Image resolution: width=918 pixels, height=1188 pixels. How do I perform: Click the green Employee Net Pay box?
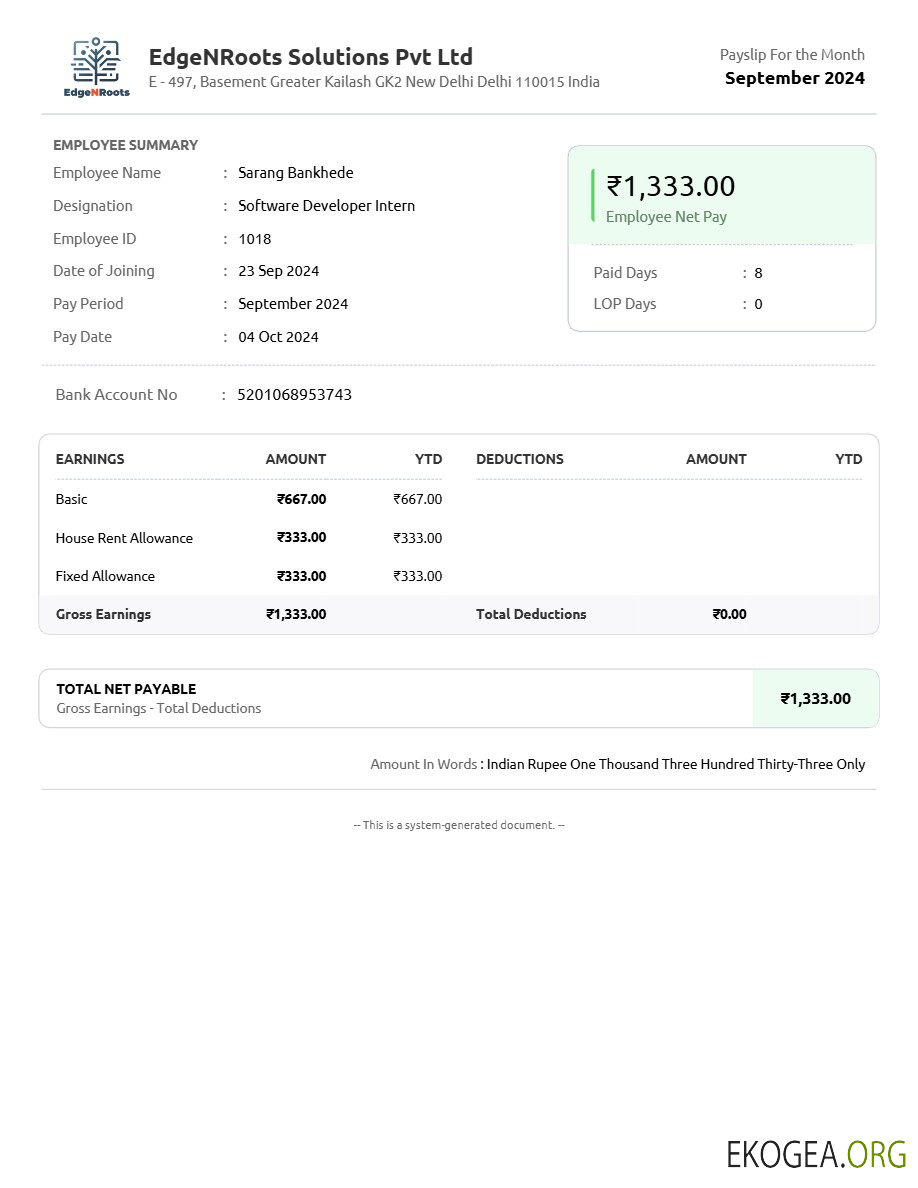(721, 196)
